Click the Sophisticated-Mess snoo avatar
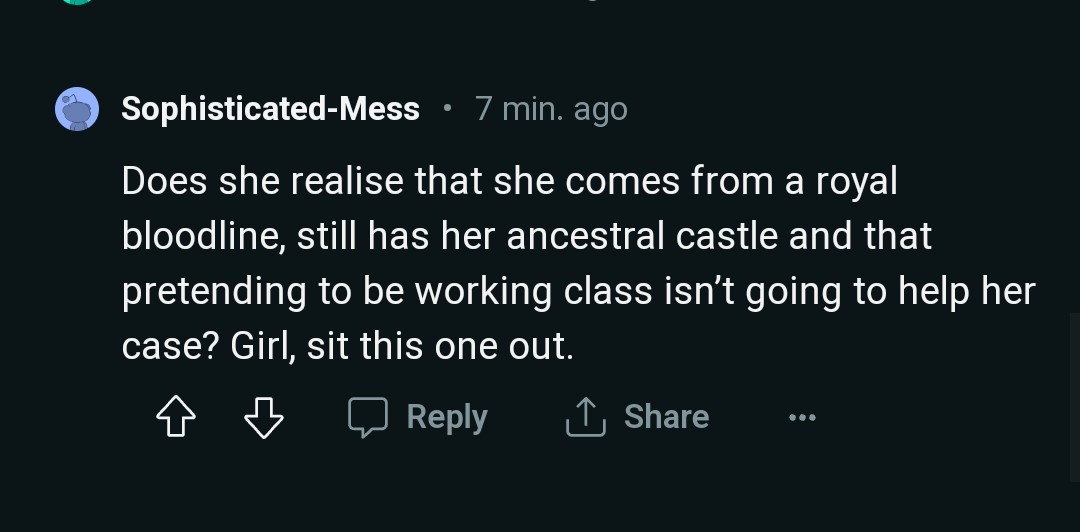Viewport: 1080px width, 532px height. tap(77, 109)
